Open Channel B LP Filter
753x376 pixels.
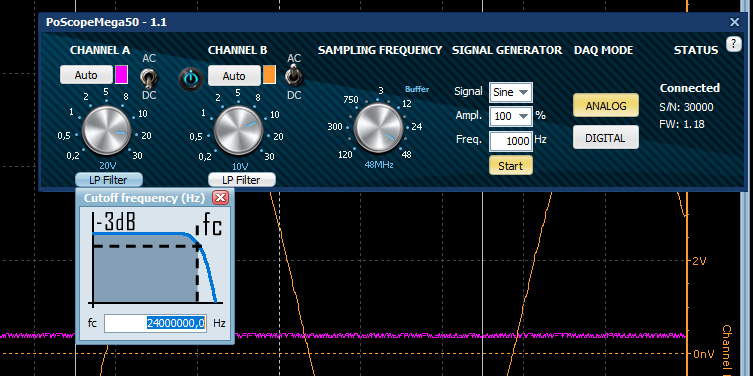point(242,180)
